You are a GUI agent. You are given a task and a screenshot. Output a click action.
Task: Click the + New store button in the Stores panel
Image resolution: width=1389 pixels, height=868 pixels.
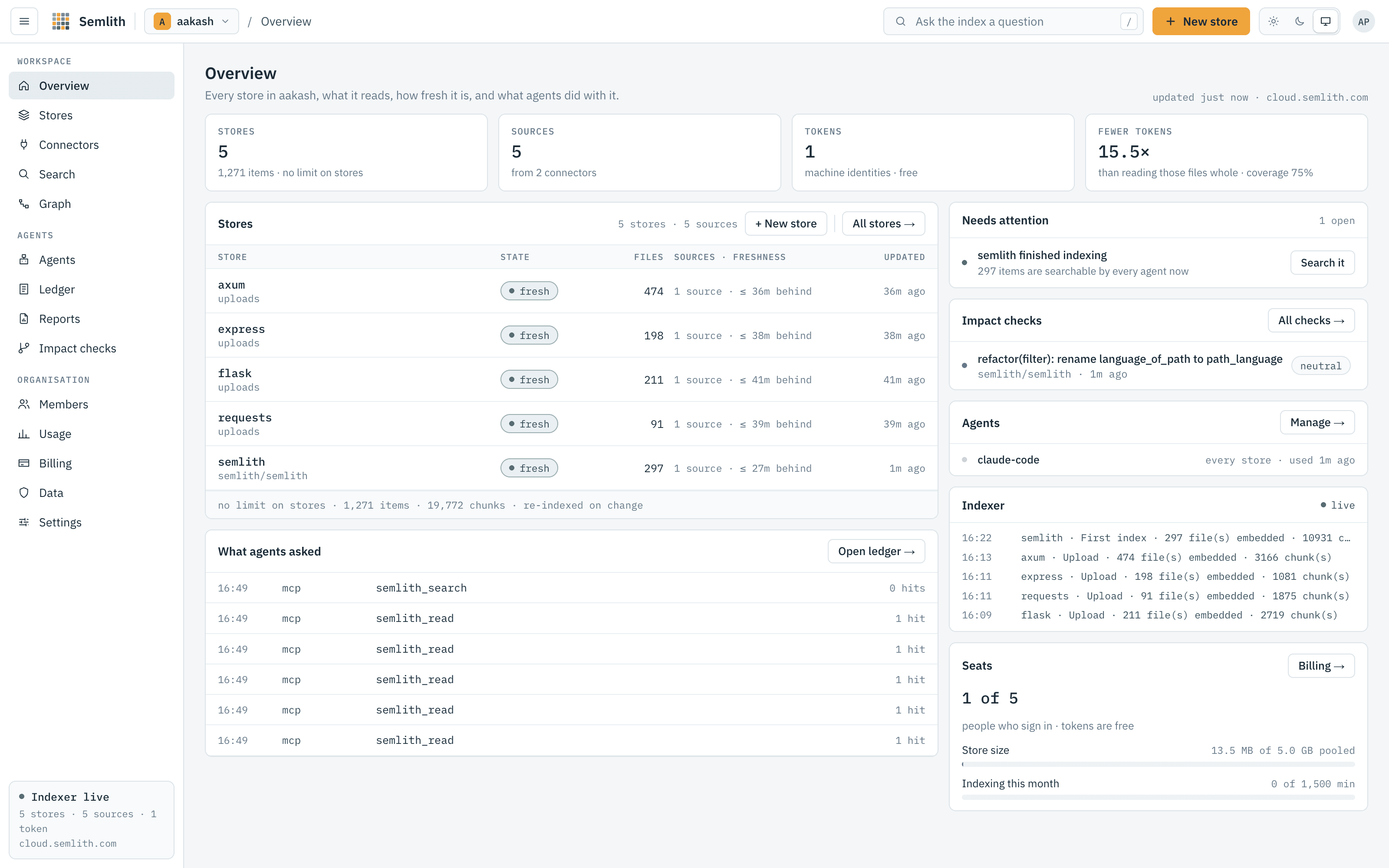click(786, 224)
